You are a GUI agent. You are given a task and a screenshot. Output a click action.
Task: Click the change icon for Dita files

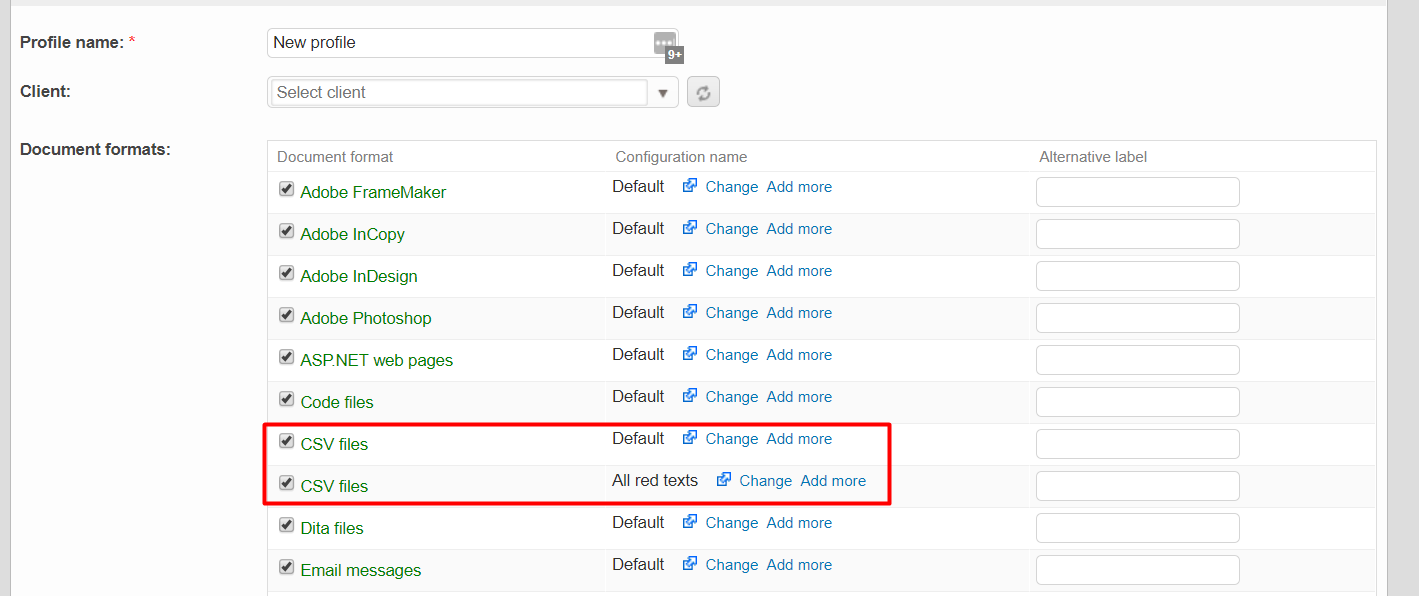pos(690,522)
